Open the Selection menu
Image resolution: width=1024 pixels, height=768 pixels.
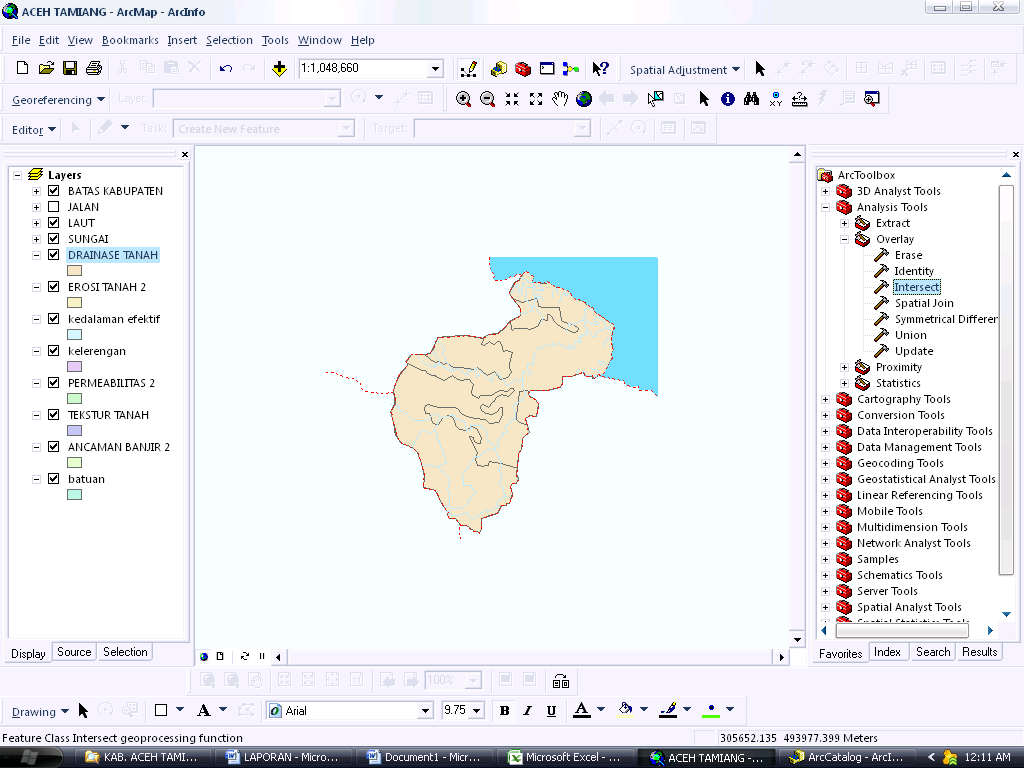point(229,40)
